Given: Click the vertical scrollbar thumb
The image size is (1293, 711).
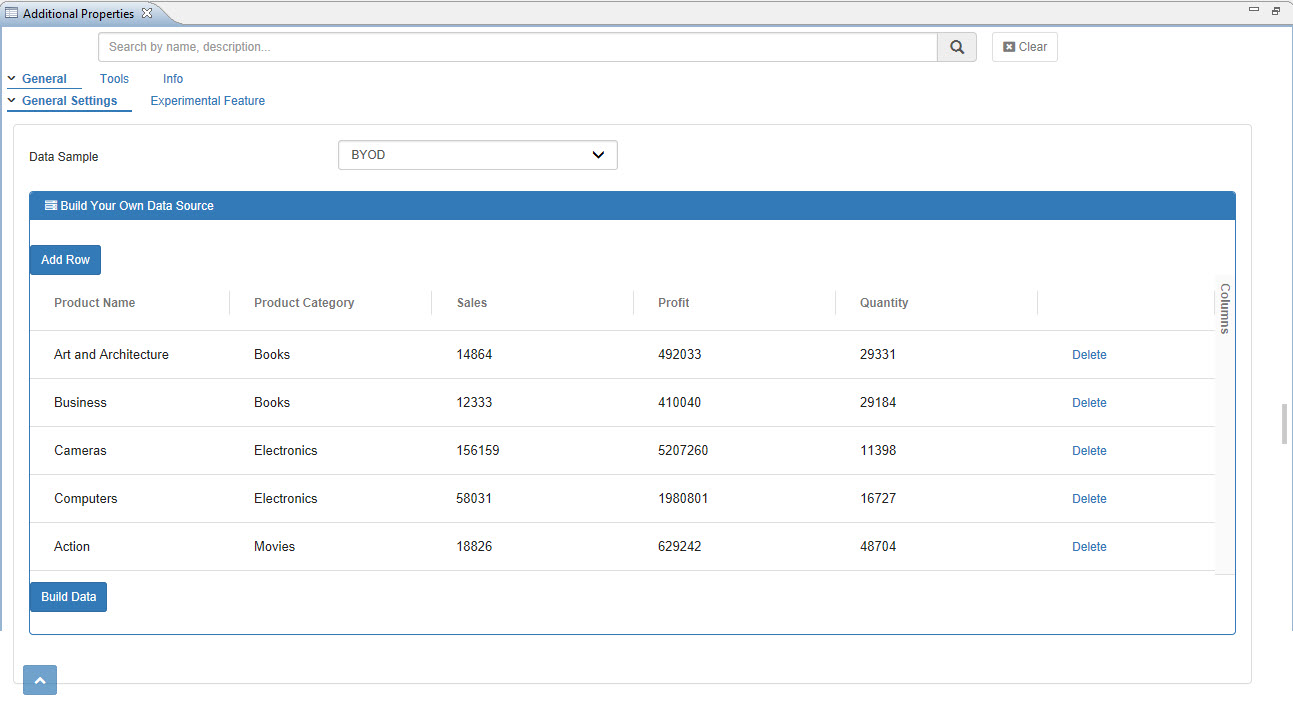Looking at the screenshot, I should click(1285, 424).
